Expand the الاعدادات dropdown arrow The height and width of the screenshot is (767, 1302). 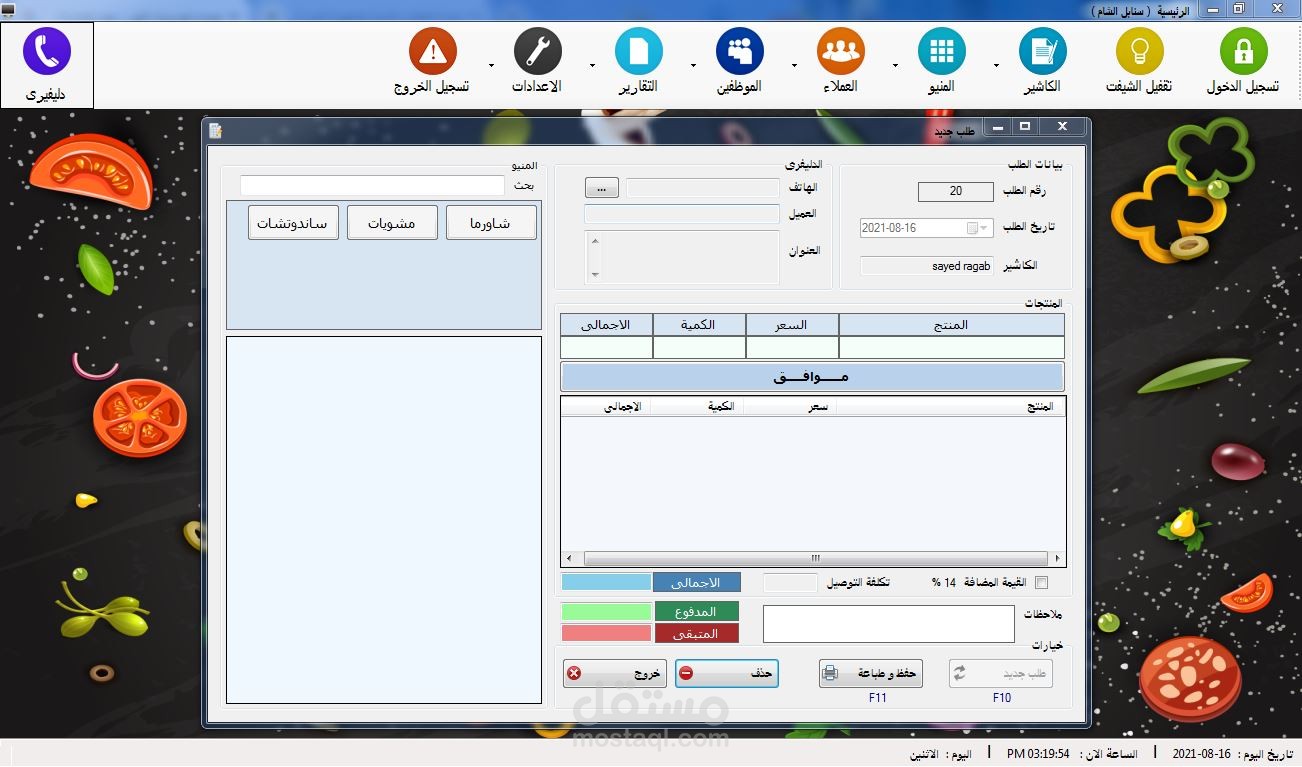pyautogui.click(x=491, y=66)
